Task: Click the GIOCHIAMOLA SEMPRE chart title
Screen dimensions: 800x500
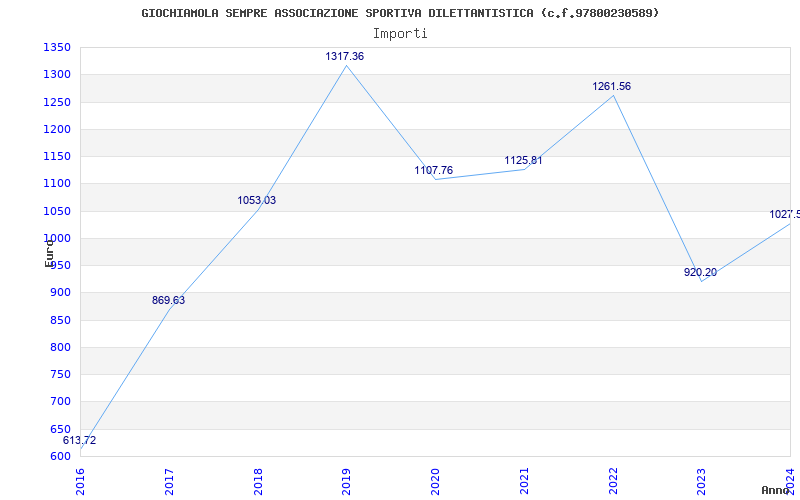Action: [x=400, y=13]
